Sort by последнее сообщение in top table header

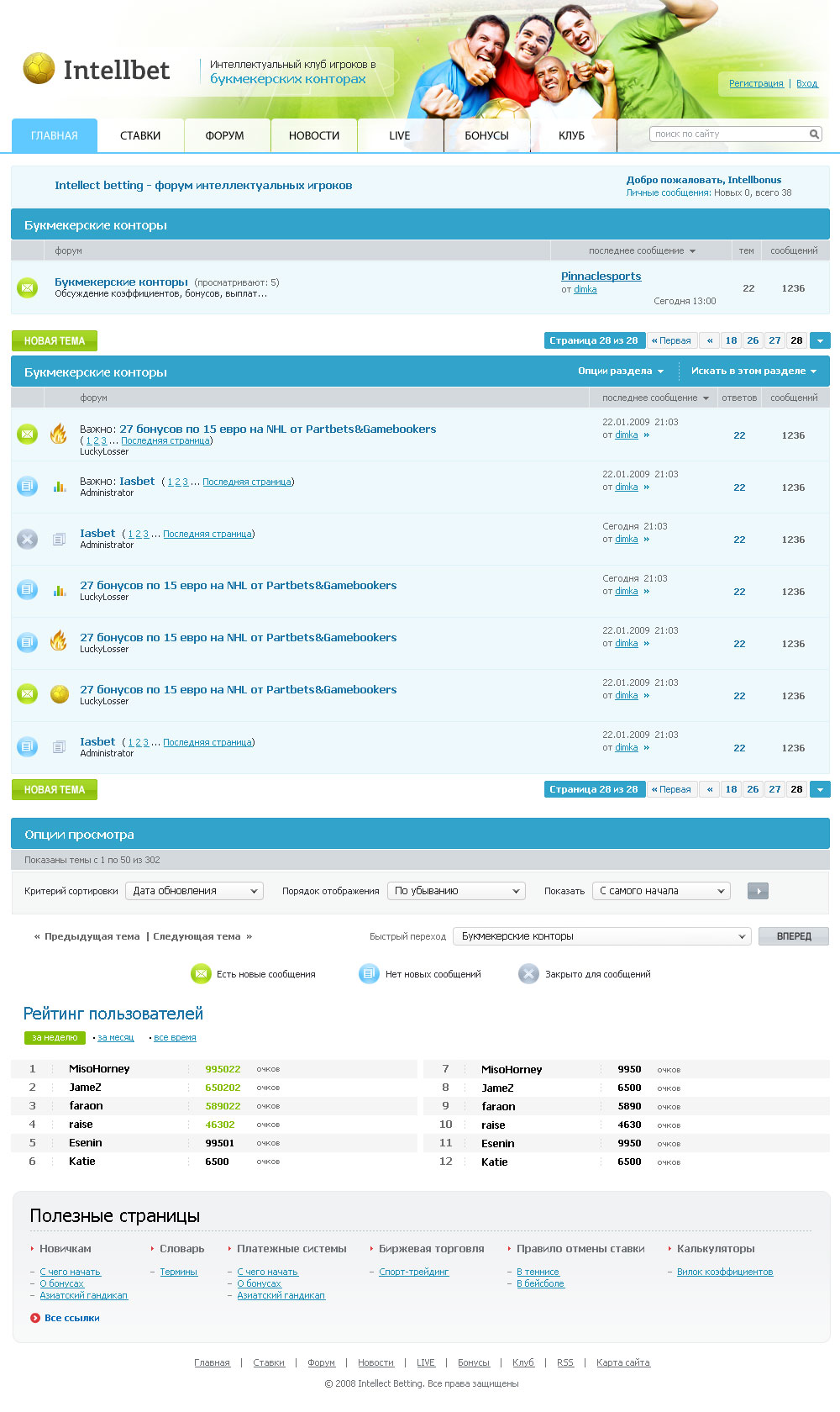pyautogui.click(x=642, y=250)
